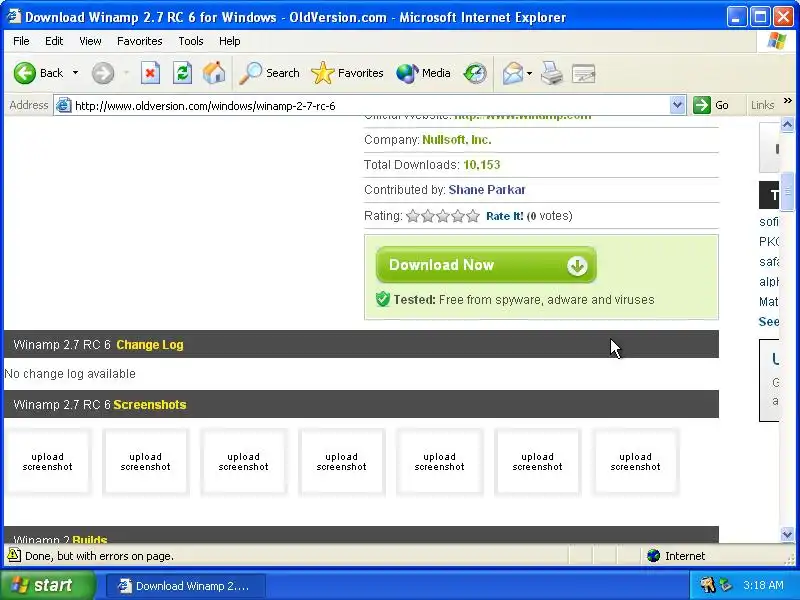Image resolution: width=800 pixels, height=600 pixels.
Task: Open the Media globe toolbar button
Action: tap(423, 73)
